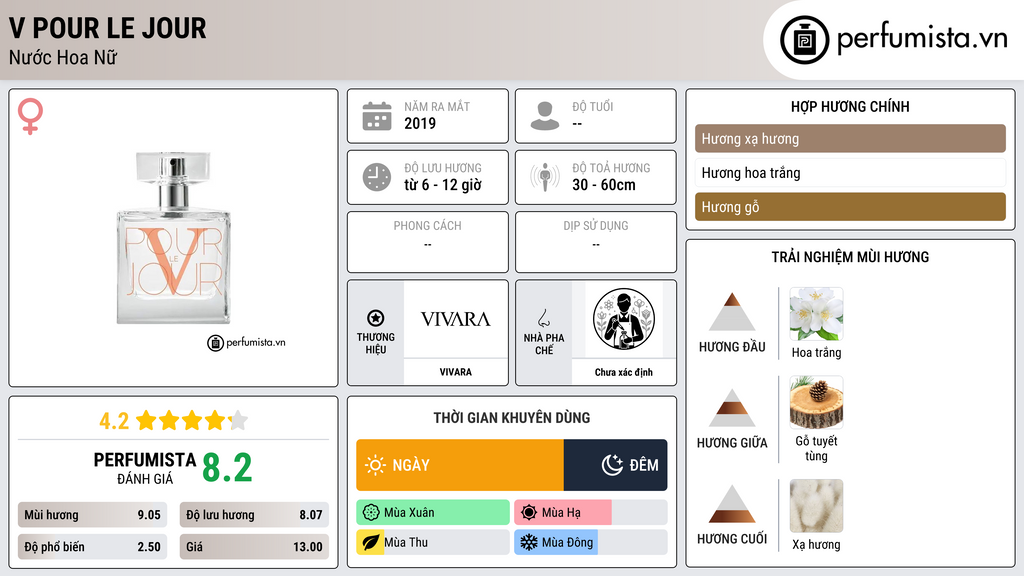1024x576 pixels.
Task: Click the green 8.2 Perfumista score
Action: (x=227, y=468)
